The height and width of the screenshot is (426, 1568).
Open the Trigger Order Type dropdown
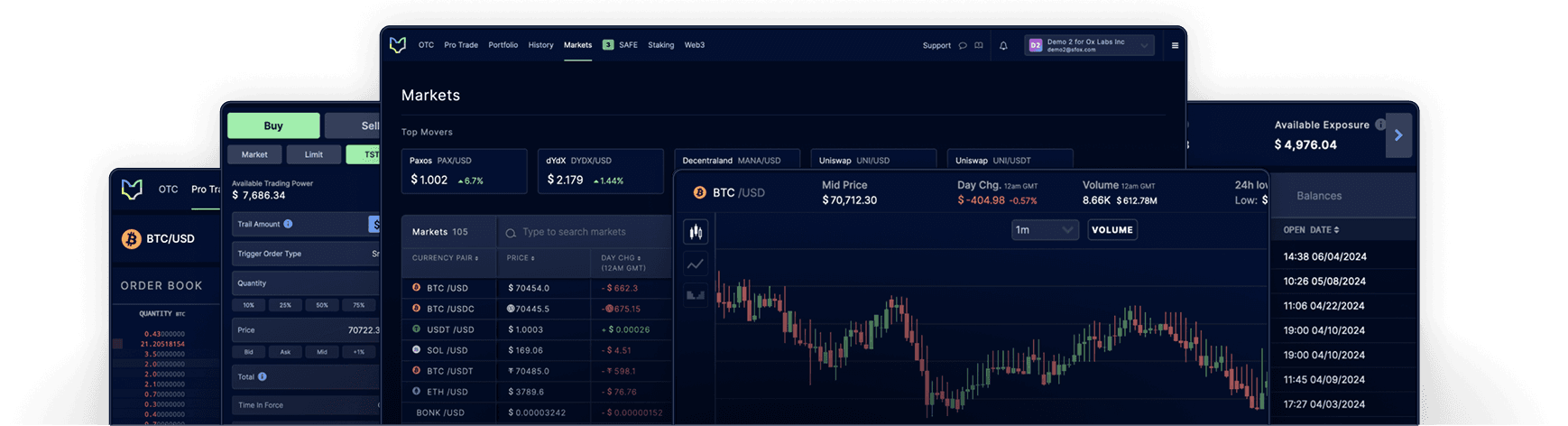[x=307, y=254]
